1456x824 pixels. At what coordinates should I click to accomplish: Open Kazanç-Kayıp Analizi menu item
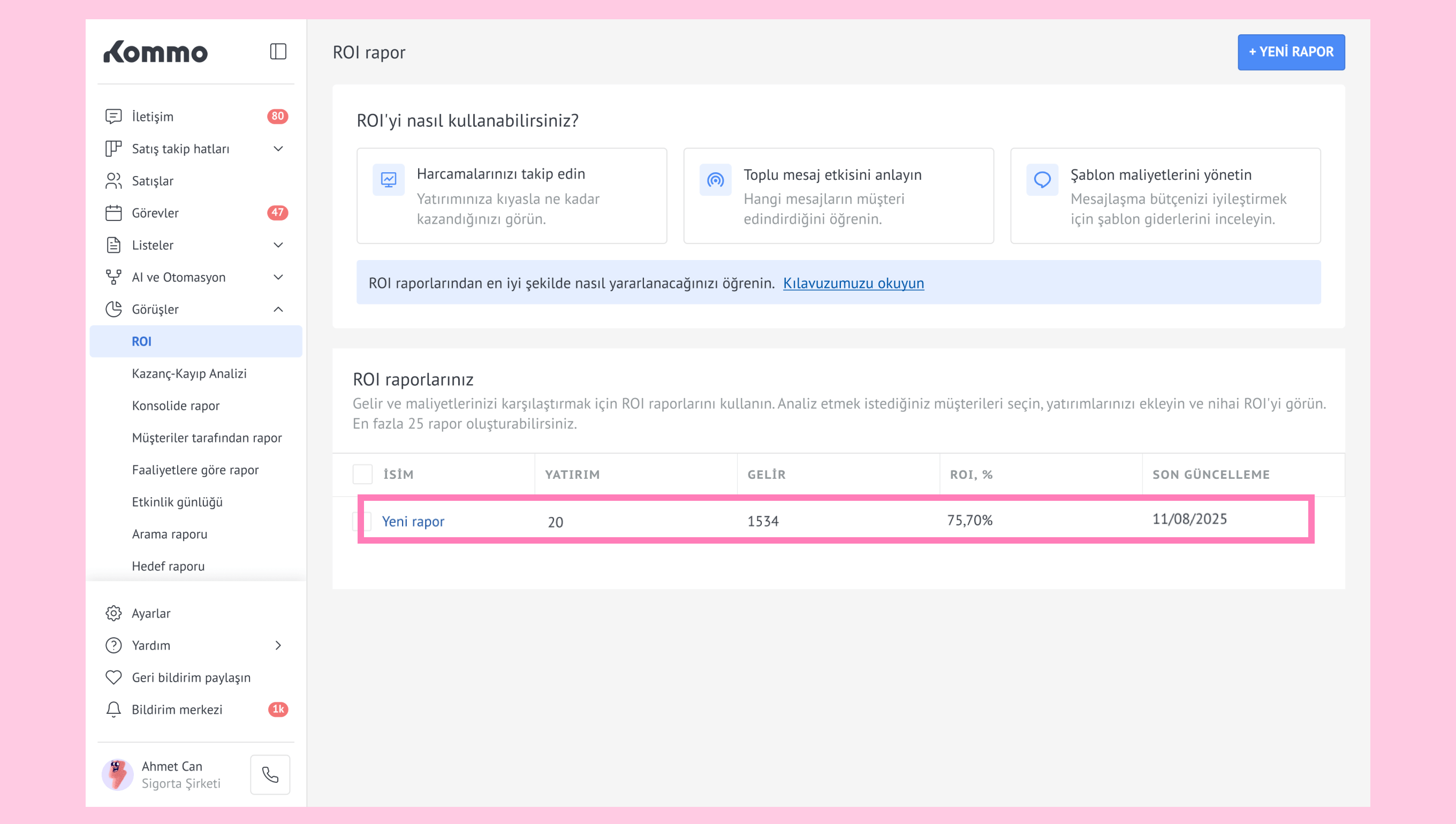[x=189, y=373]
